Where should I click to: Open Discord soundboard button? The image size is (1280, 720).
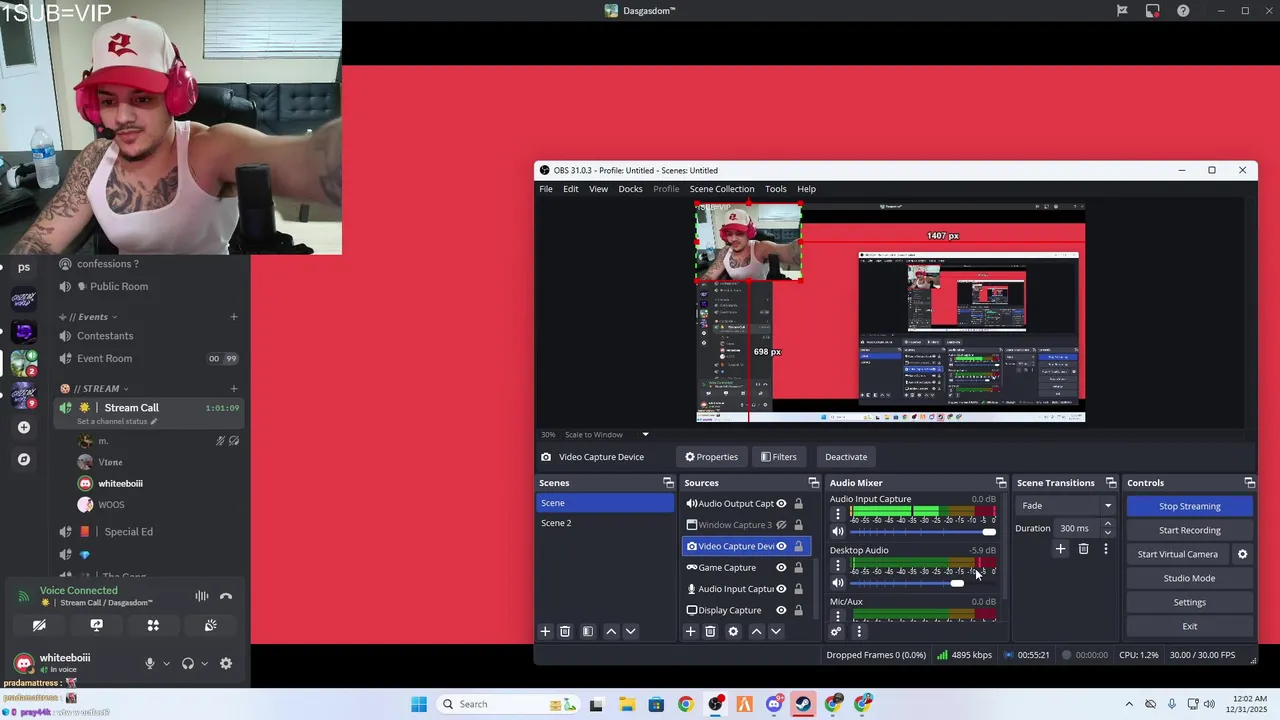coord(210,625)
